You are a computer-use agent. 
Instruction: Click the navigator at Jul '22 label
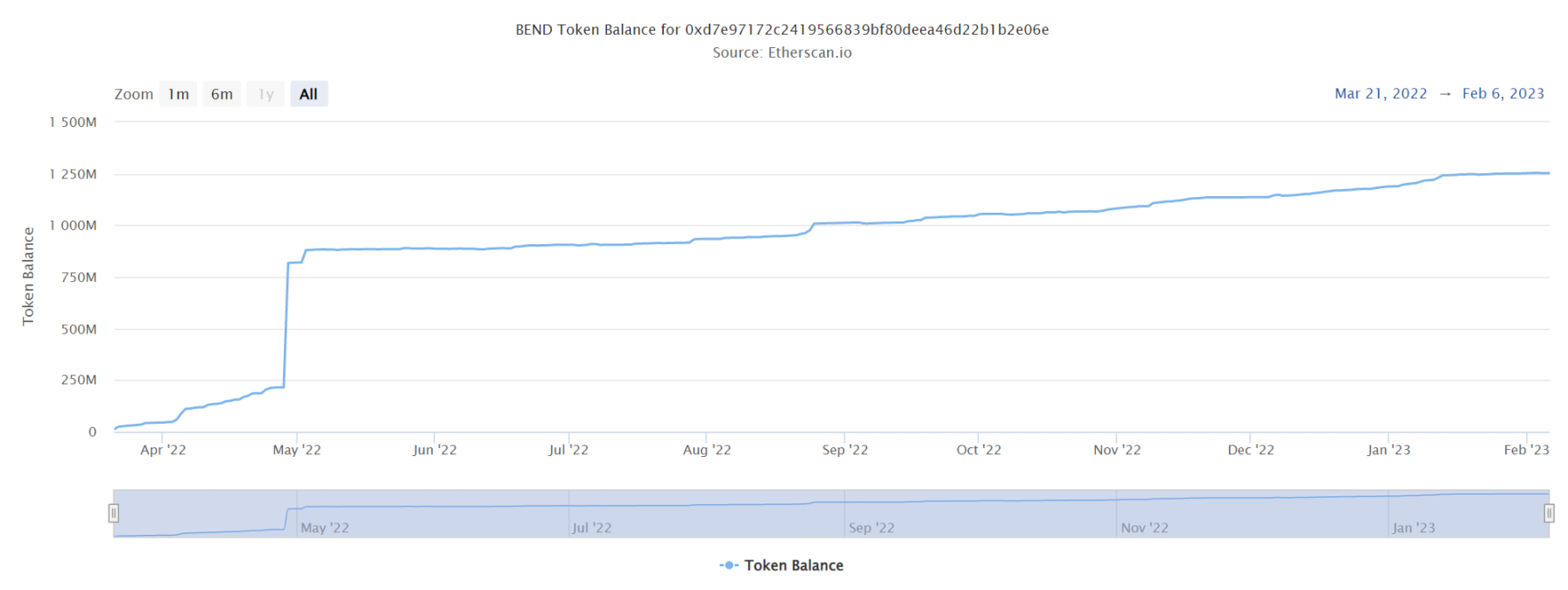592,528
